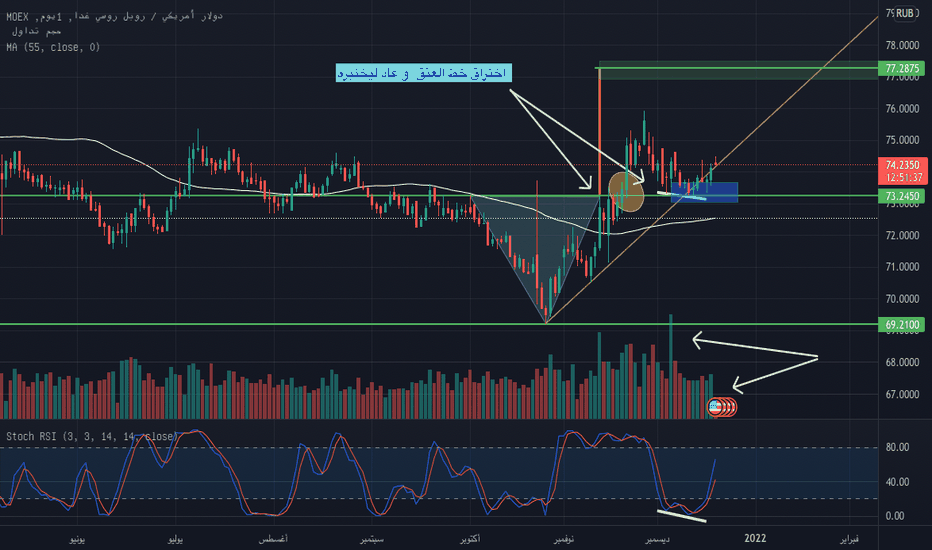Click the 73.2450 horizontal line price label
Viewport: 932px width, 550px height.
(902, 196)
